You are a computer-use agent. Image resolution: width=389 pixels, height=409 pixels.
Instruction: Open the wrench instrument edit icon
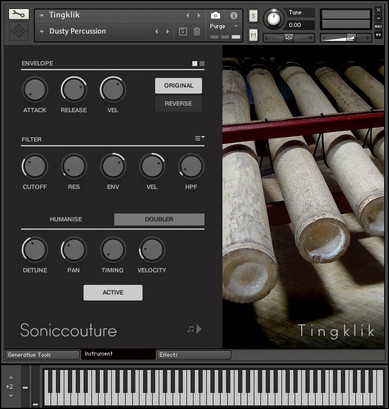19,14
